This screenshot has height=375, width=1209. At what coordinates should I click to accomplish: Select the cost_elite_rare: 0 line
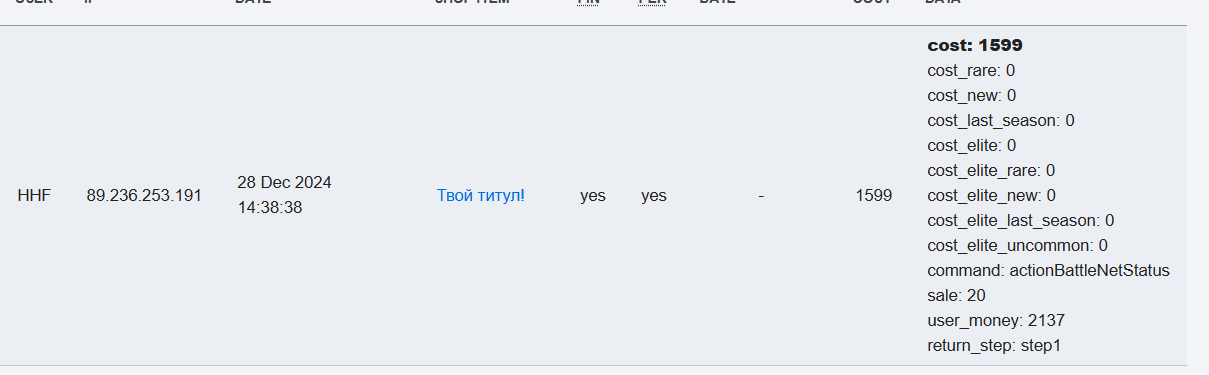click(x=991, y=171)
